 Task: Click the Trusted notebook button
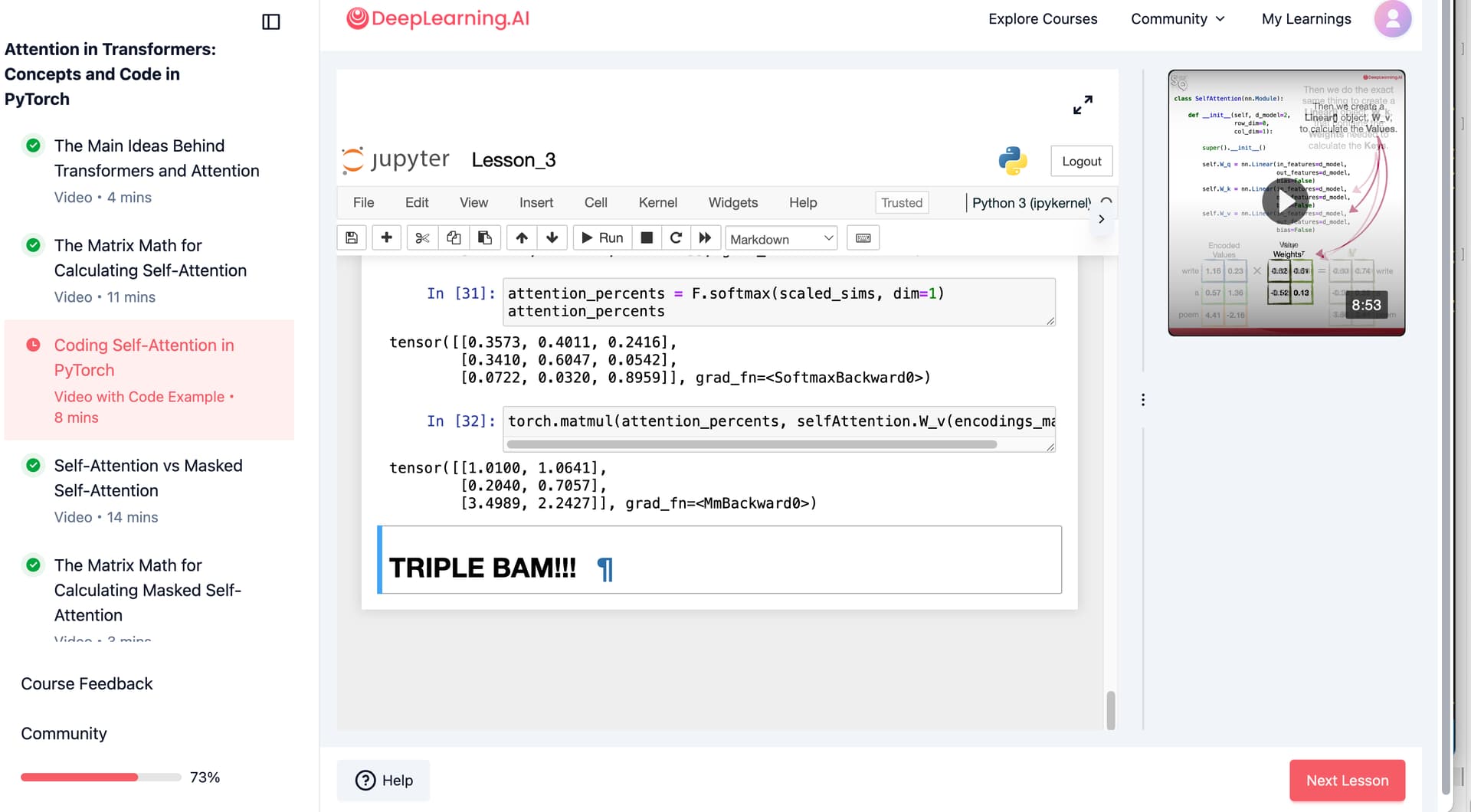[x=902, y=202]
